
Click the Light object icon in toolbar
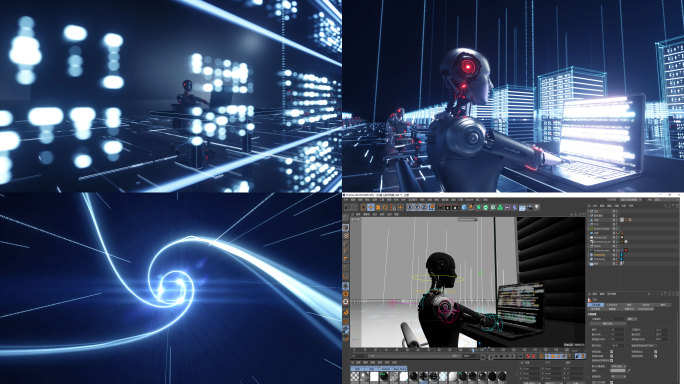pos(537,207)
